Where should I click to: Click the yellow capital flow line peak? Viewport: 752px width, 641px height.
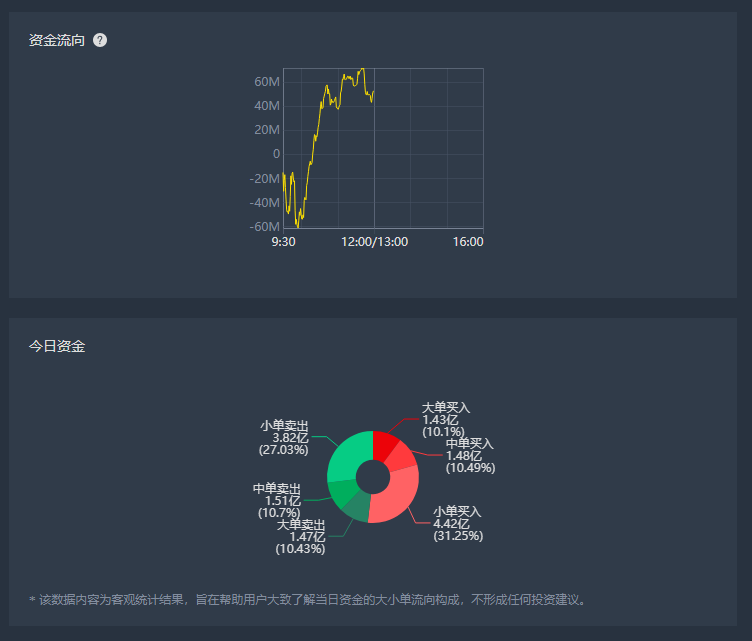pyautogui.click(x=363, y=70)
